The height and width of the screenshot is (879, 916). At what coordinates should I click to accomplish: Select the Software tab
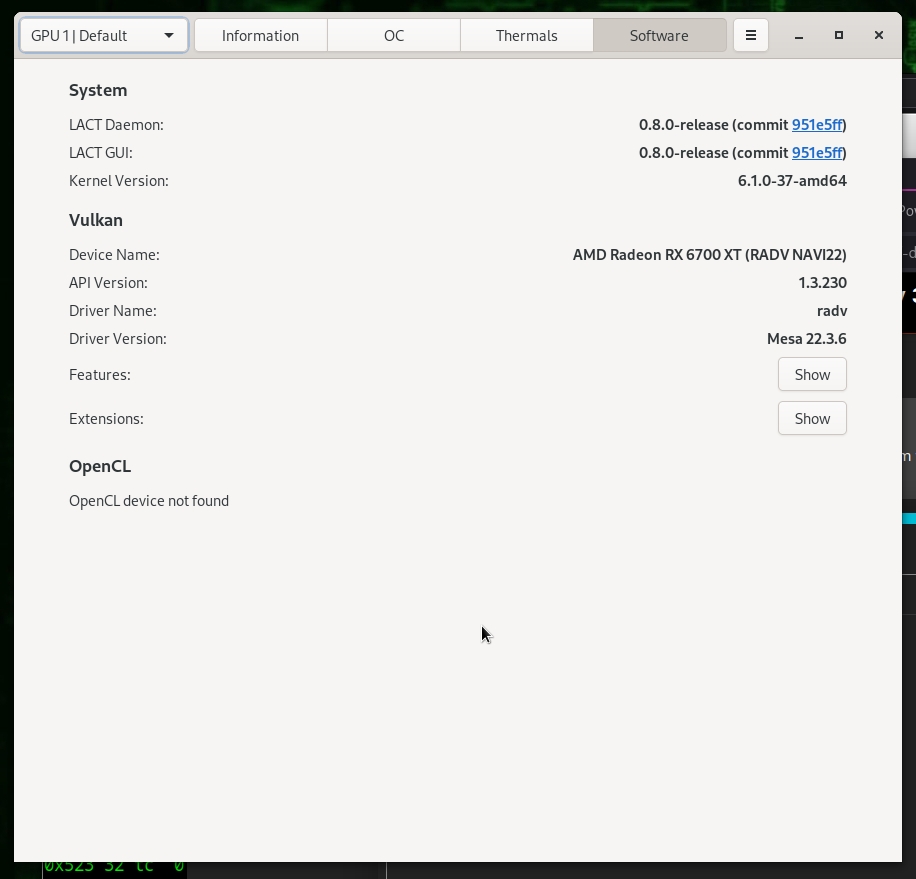coord(659,35)
